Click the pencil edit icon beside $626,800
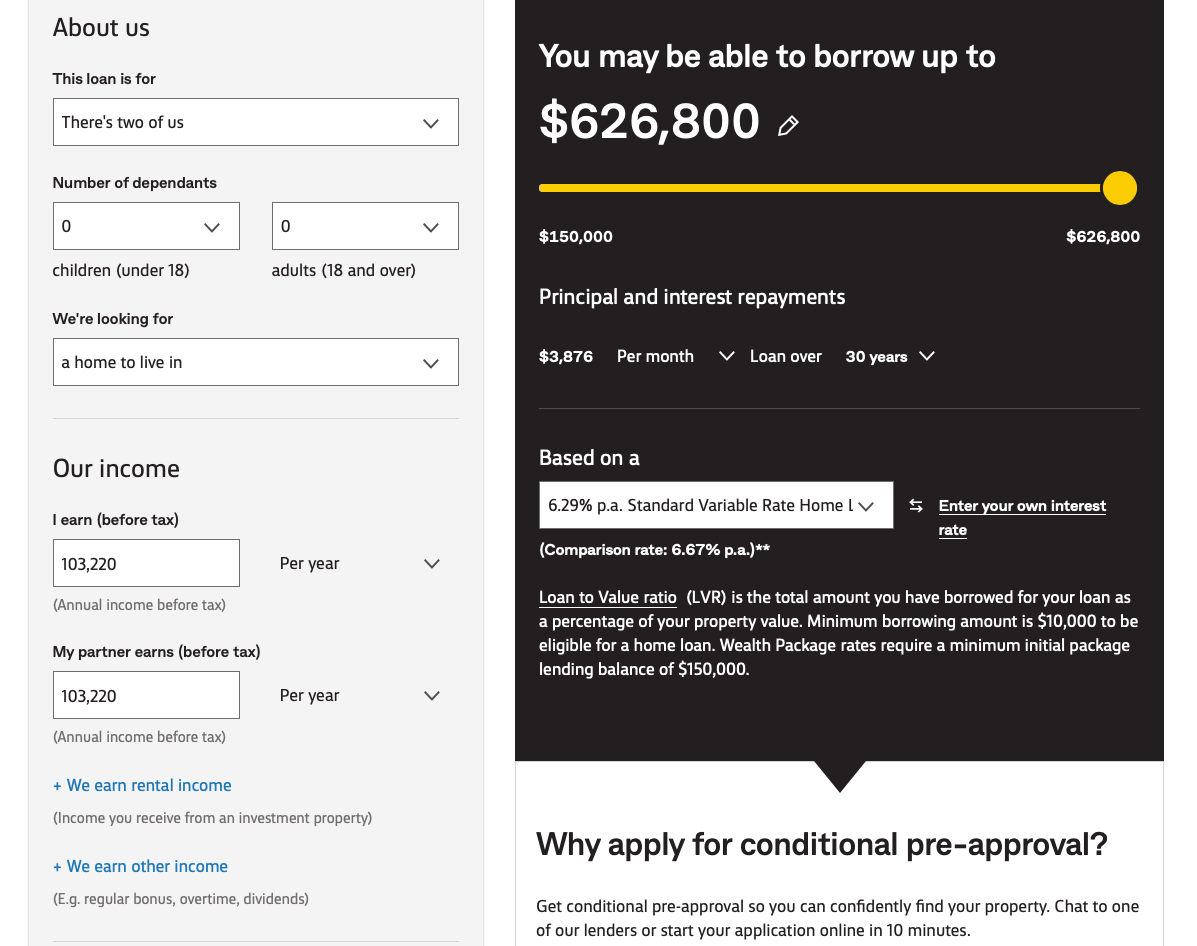Screen dimensions: 1197x946 [x=788, y=126]
